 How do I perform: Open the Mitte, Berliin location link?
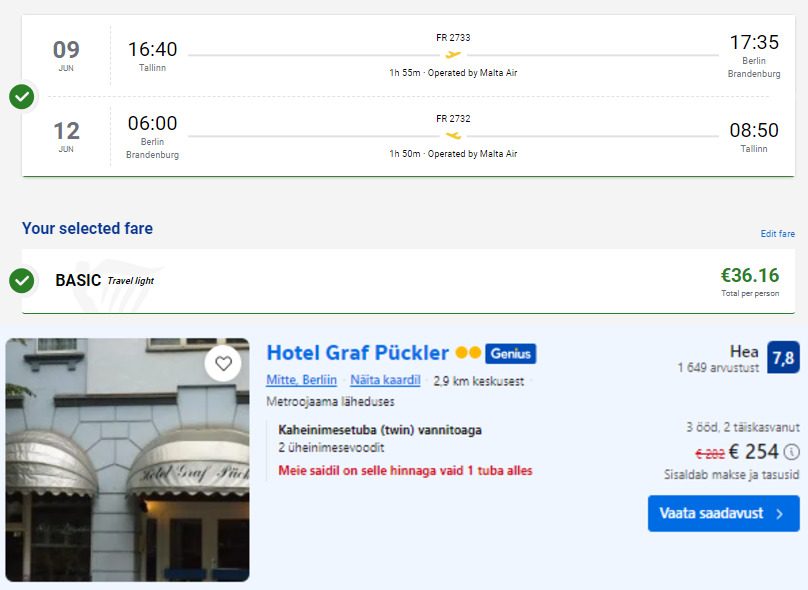301,380
